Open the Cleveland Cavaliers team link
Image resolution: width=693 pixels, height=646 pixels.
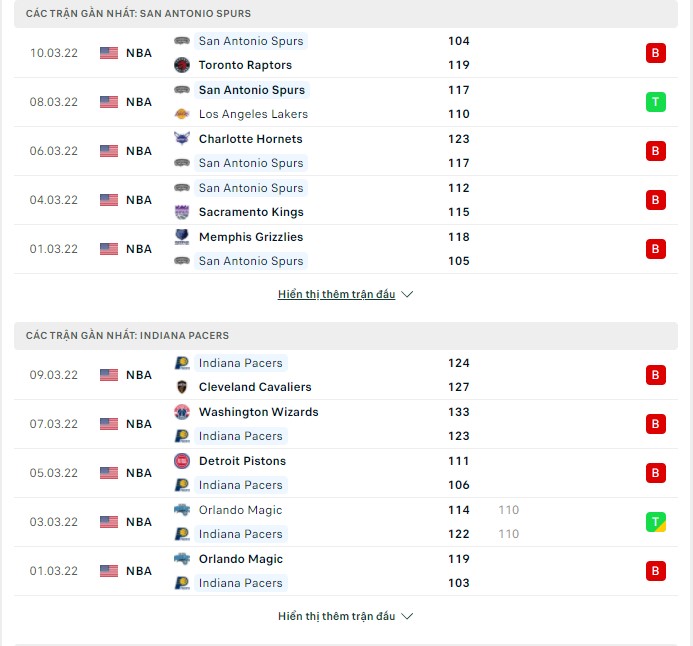point(255,387)
